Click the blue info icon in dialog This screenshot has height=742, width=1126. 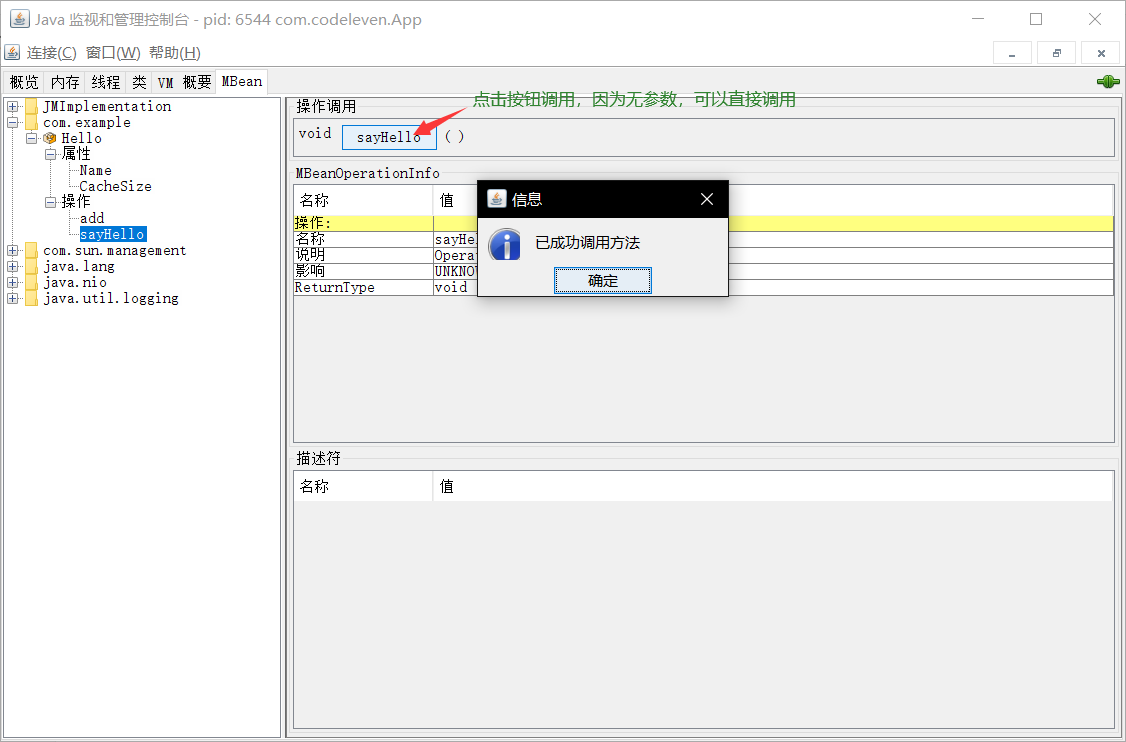[506, 244]
